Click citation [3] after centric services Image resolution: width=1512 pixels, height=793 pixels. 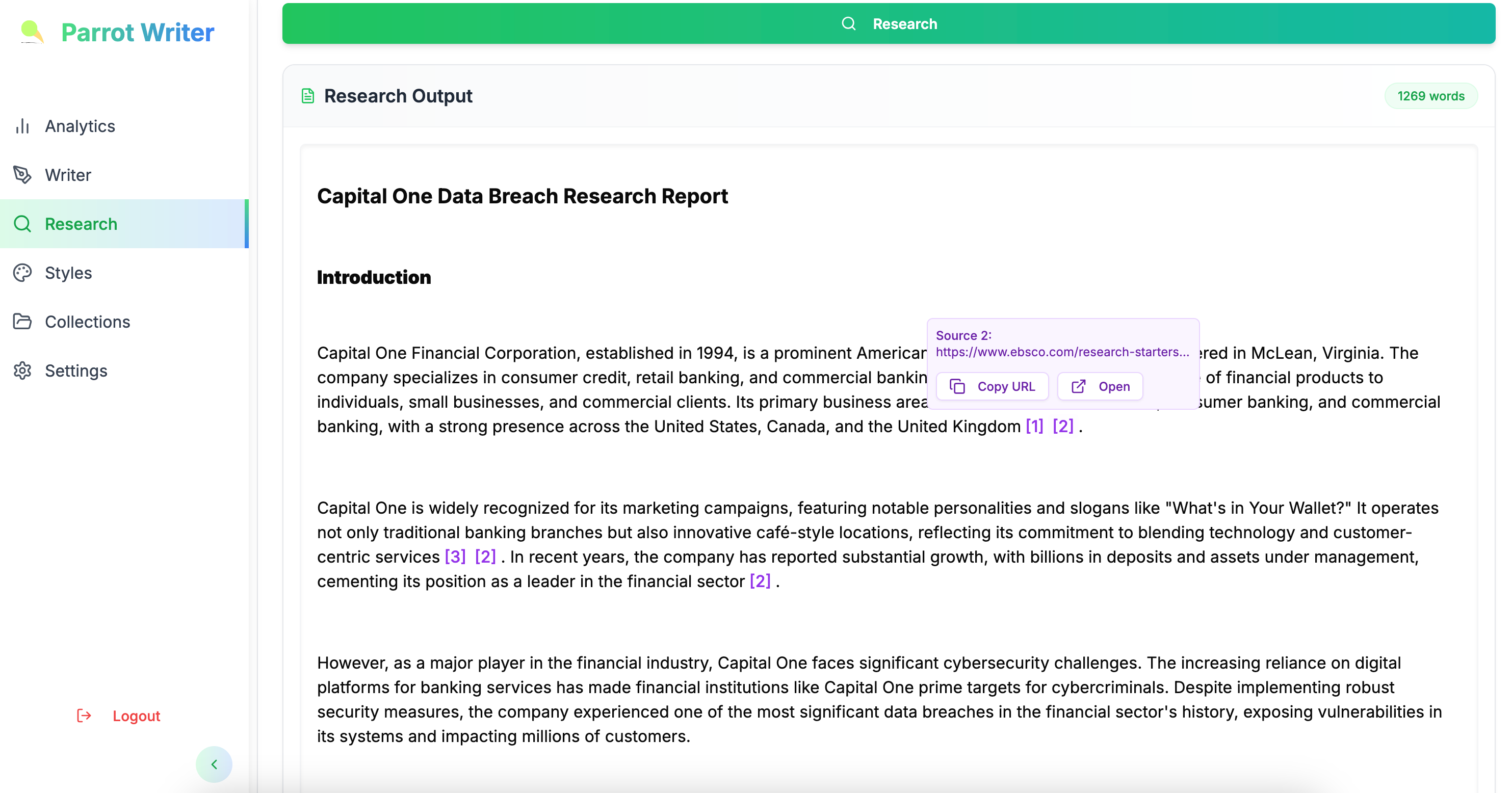455,557
